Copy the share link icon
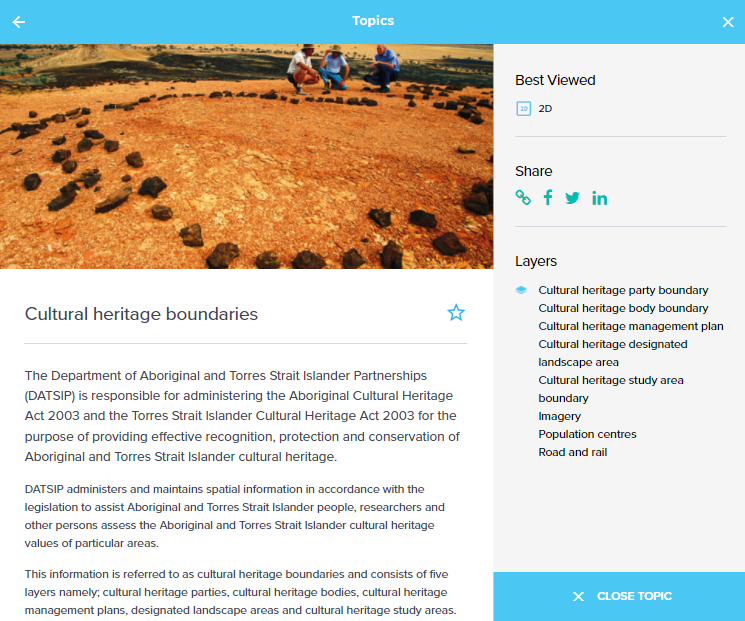This screenshot has height=621, width=745. [523, 197]
